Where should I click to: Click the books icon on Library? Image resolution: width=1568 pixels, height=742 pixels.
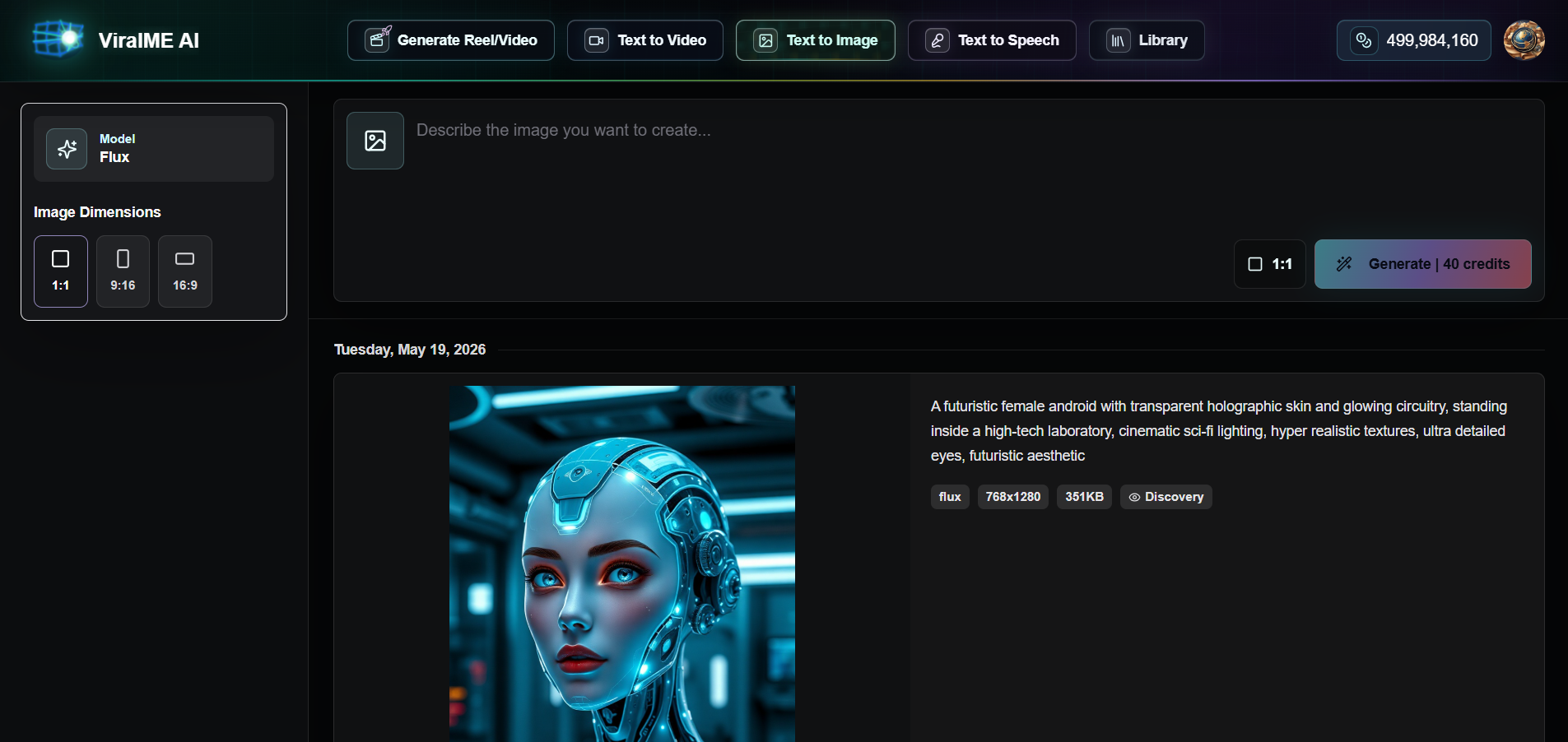tap(1118, 40)
